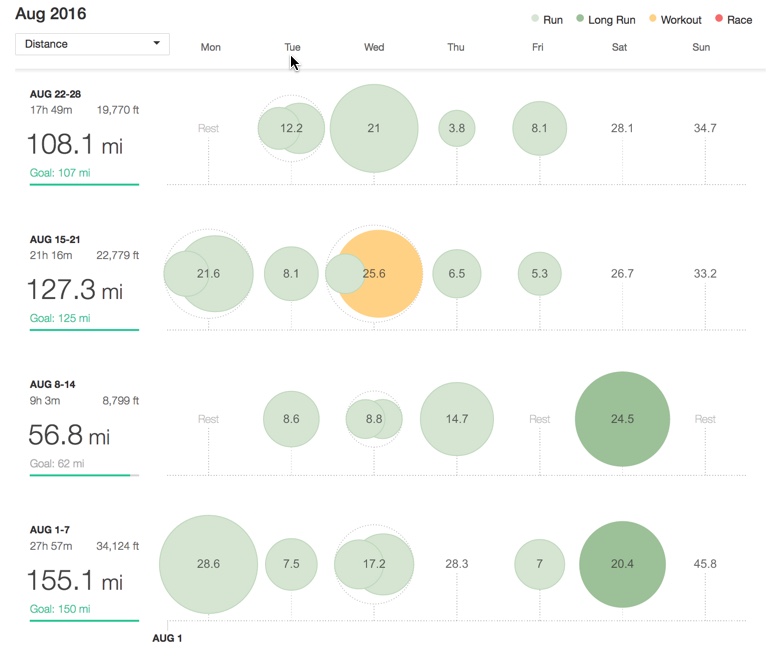Screen dimensions: 776x661
Task: Toggle the Long Run legend item
Action: 605,20
